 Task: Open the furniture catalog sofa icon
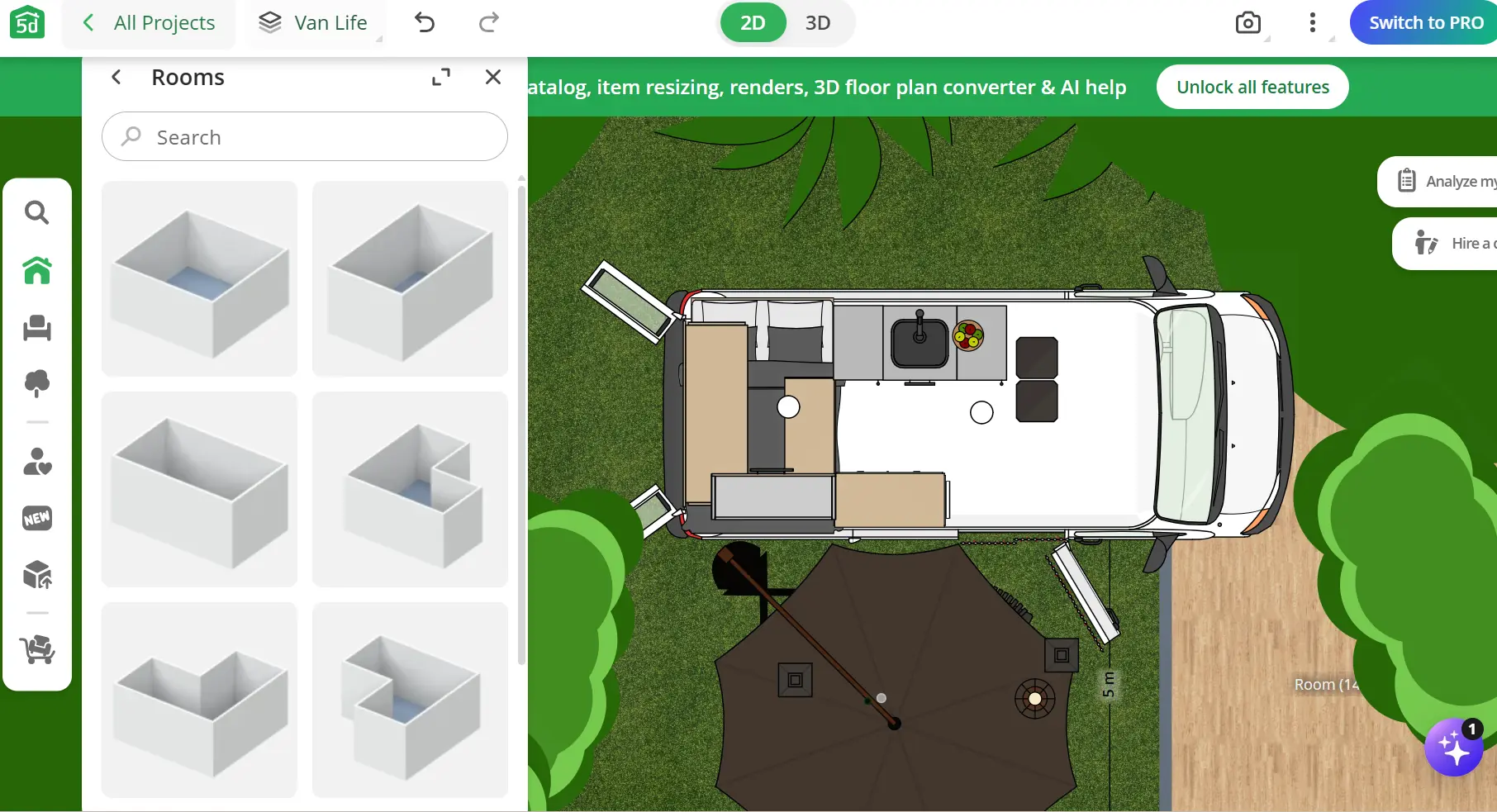coord(36,328)
